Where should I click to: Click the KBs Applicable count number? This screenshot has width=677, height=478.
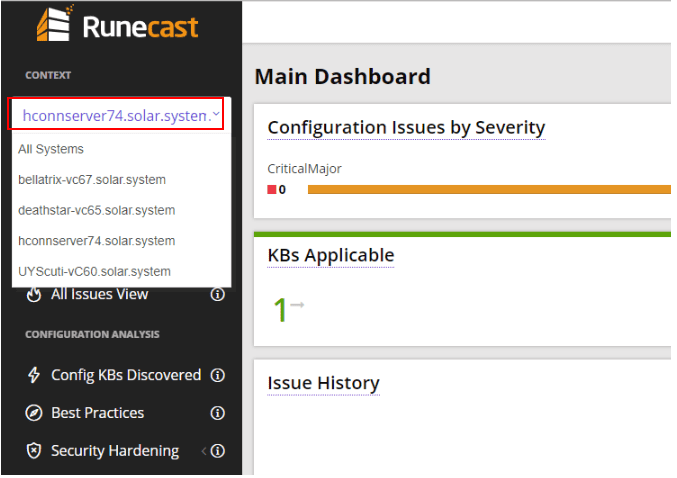point(281,310)
